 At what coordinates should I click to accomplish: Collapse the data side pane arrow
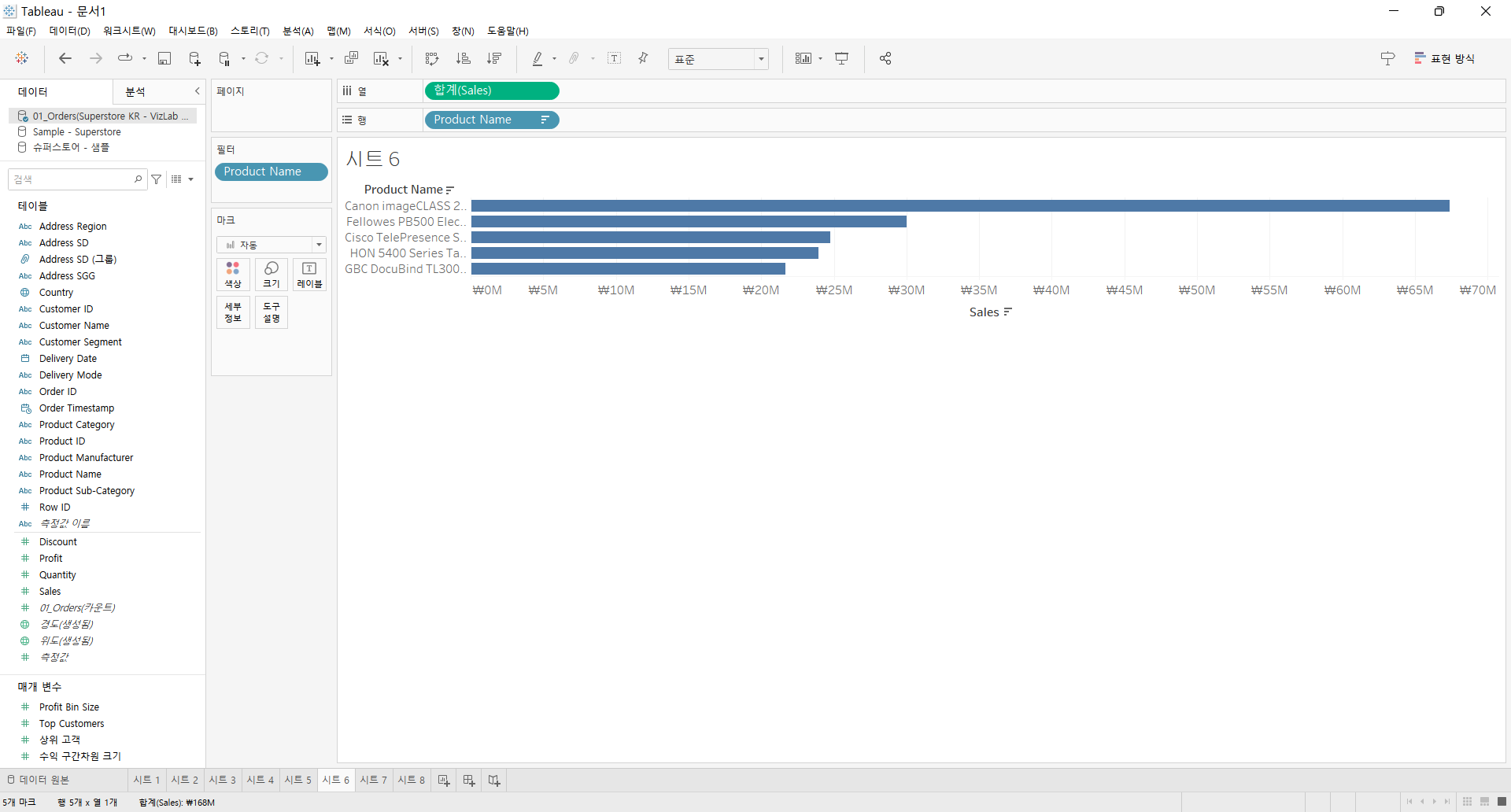(197, 91)
